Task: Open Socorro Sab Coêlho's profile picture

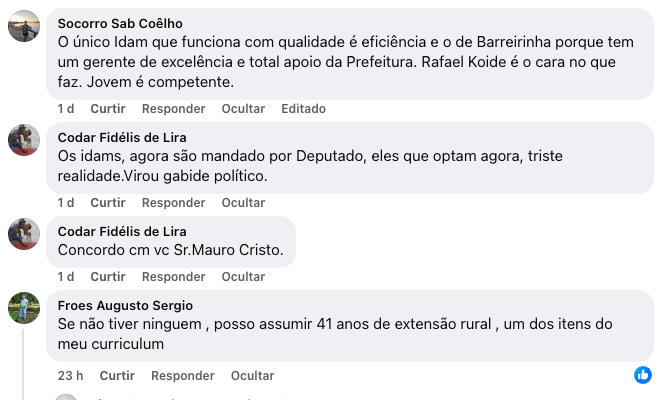Action: point(24,26)
